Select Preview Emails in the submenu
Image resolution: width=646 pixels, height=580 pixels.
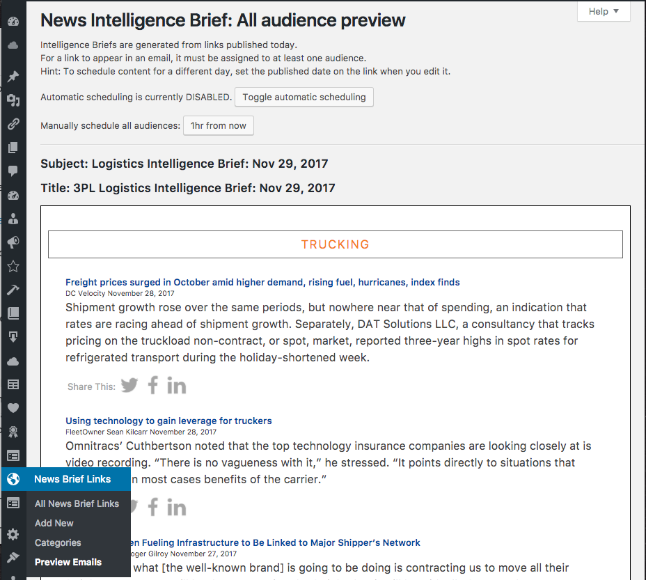point(68,562)
